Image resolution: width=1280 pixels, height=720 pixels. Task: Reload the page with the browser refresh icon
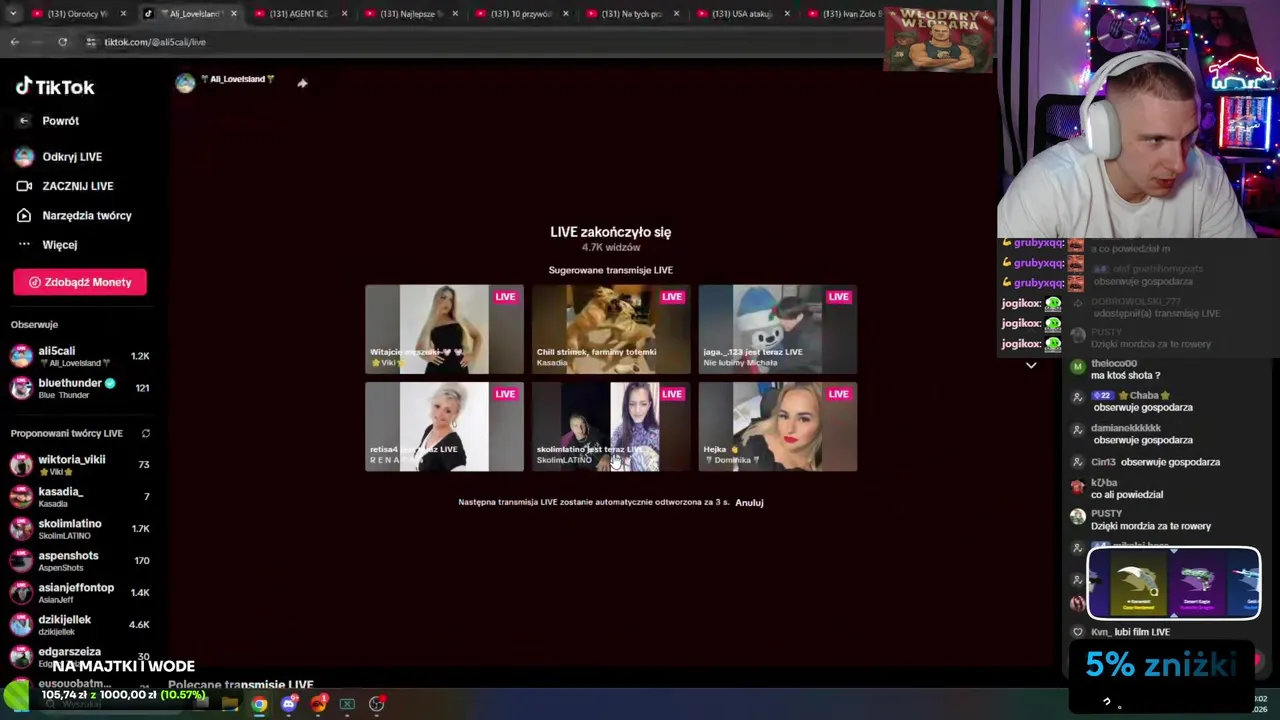pos(62,42)
